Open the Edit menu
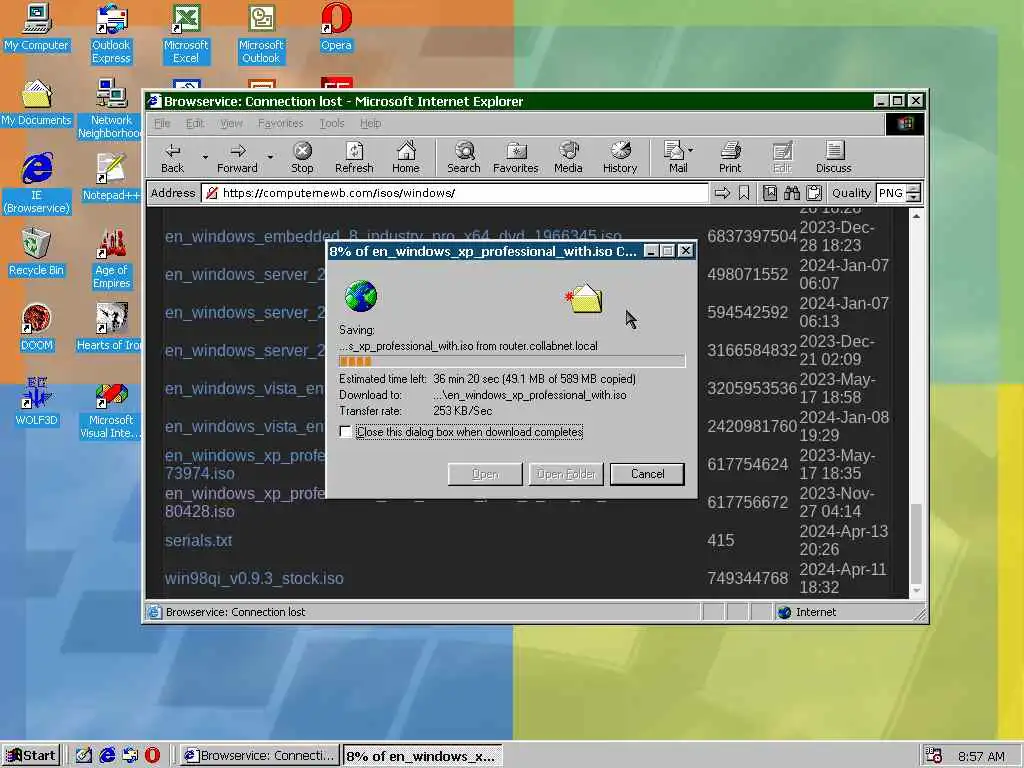 point(195,123)
